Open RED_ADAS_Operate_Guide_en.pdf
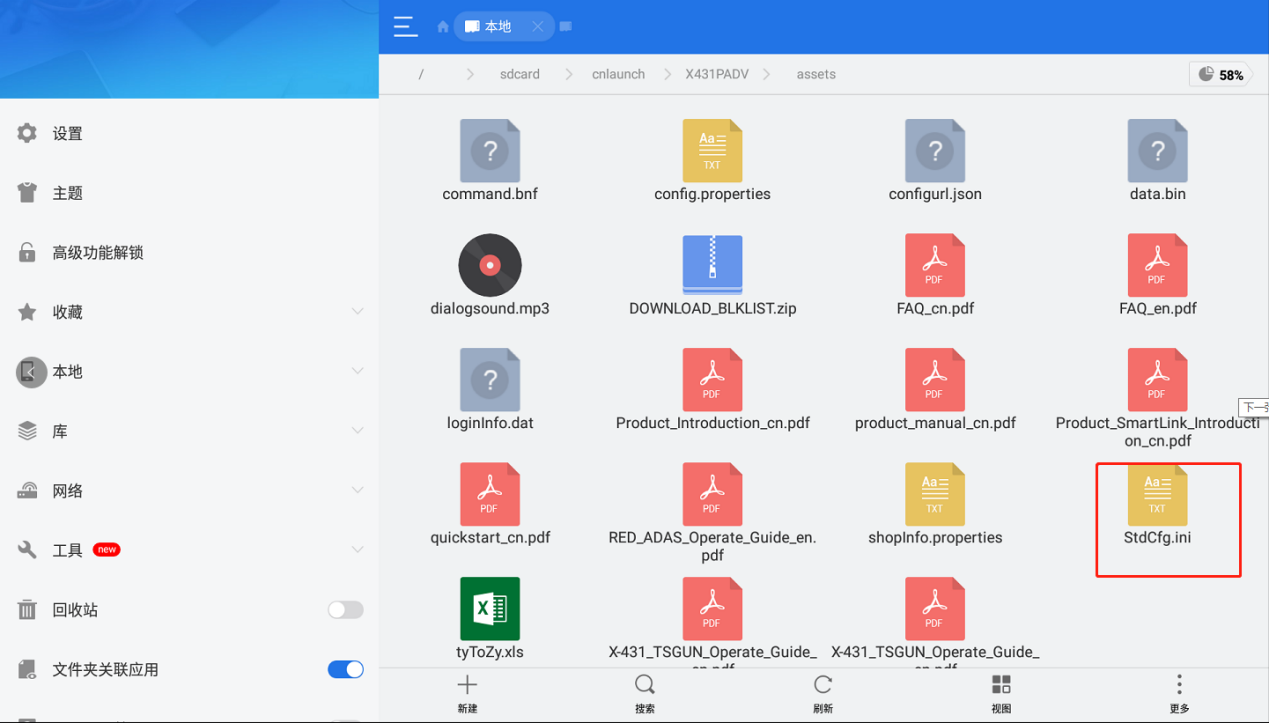Image resolution: width=1269 pixels, height=723 pixels. [712, 512]
